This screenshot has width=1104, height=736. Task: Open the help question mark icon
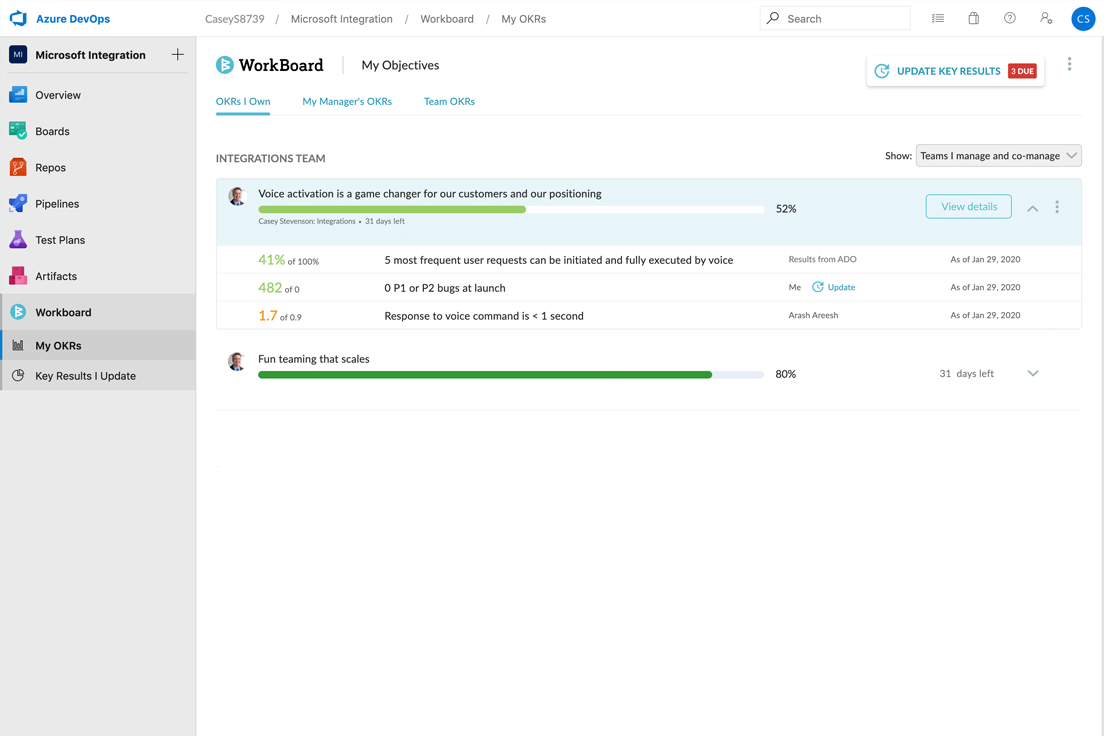pyautogui.click(x=1009, y=18)
